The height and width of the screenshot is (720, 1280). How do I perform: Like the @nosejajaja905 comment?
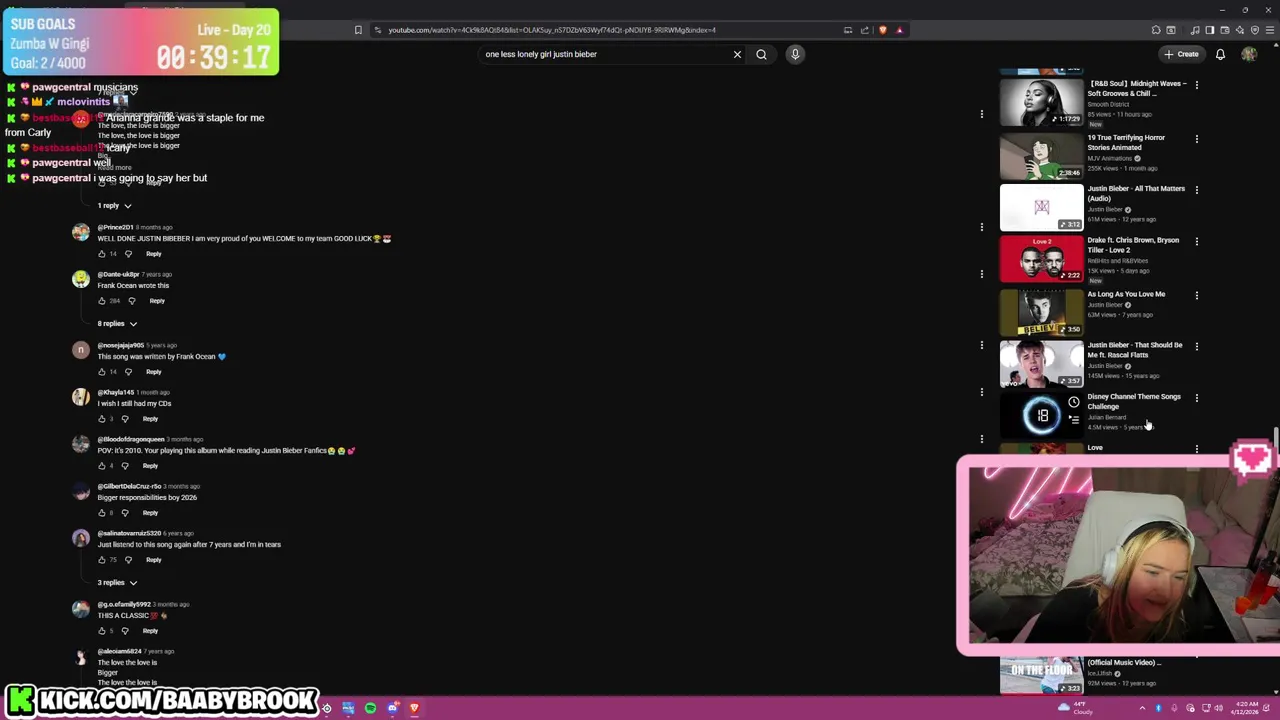click(102, 372)
